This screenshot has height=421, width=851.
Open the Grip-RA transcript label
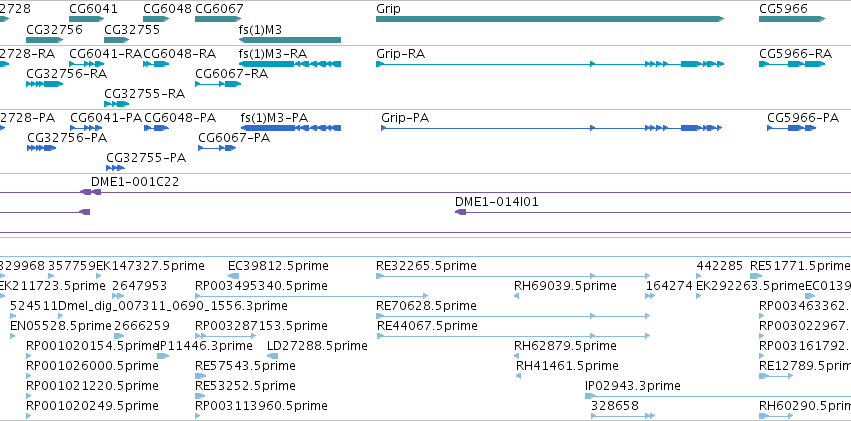pos(401,54)
